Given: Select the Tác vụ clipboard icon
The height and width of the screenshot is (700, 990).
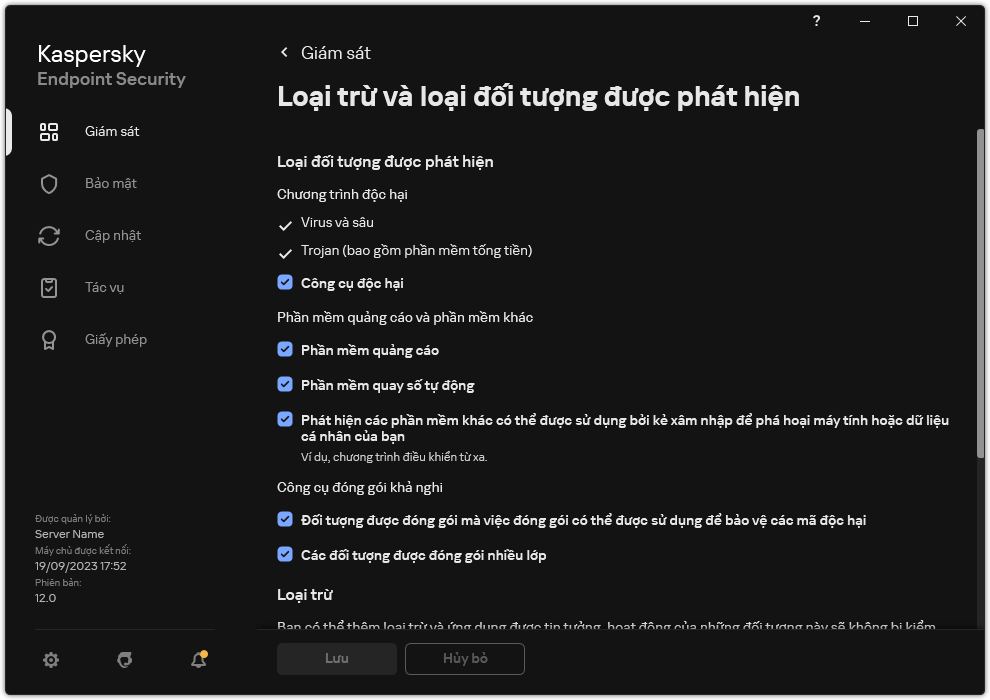Looking at the screenshot, I should 49,288.
